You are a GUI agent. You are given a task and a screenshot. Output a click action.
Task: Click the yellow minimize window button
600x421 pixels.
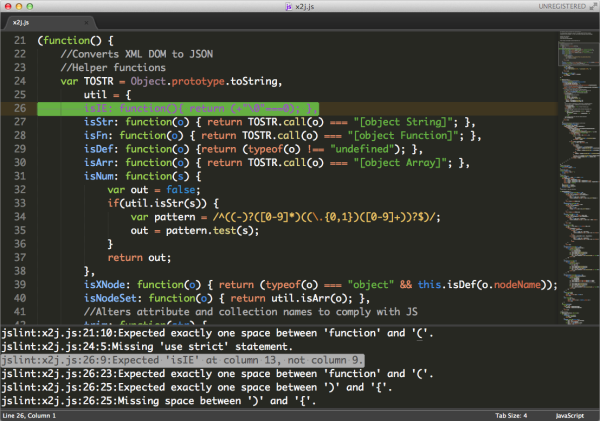tap(19, 6)
